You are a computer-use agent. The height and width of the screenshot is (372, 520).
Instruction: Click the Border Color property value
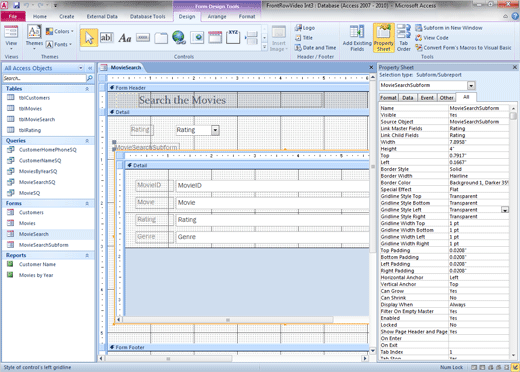click(x=478, y=183)
